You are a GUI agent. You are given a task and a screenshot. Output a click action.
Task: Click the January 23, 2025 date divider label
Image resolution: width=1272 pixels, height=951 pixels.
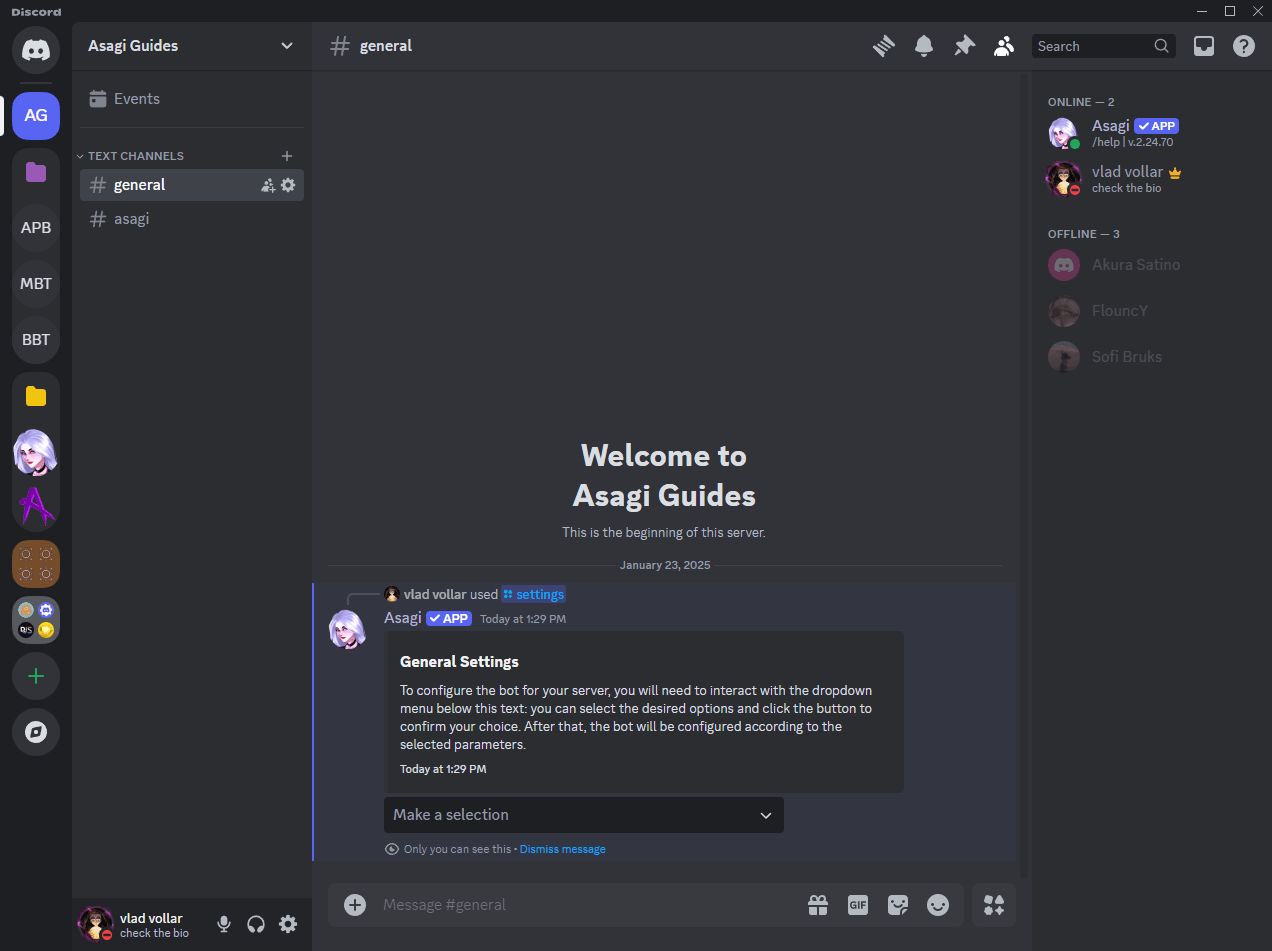coord(665,565)
